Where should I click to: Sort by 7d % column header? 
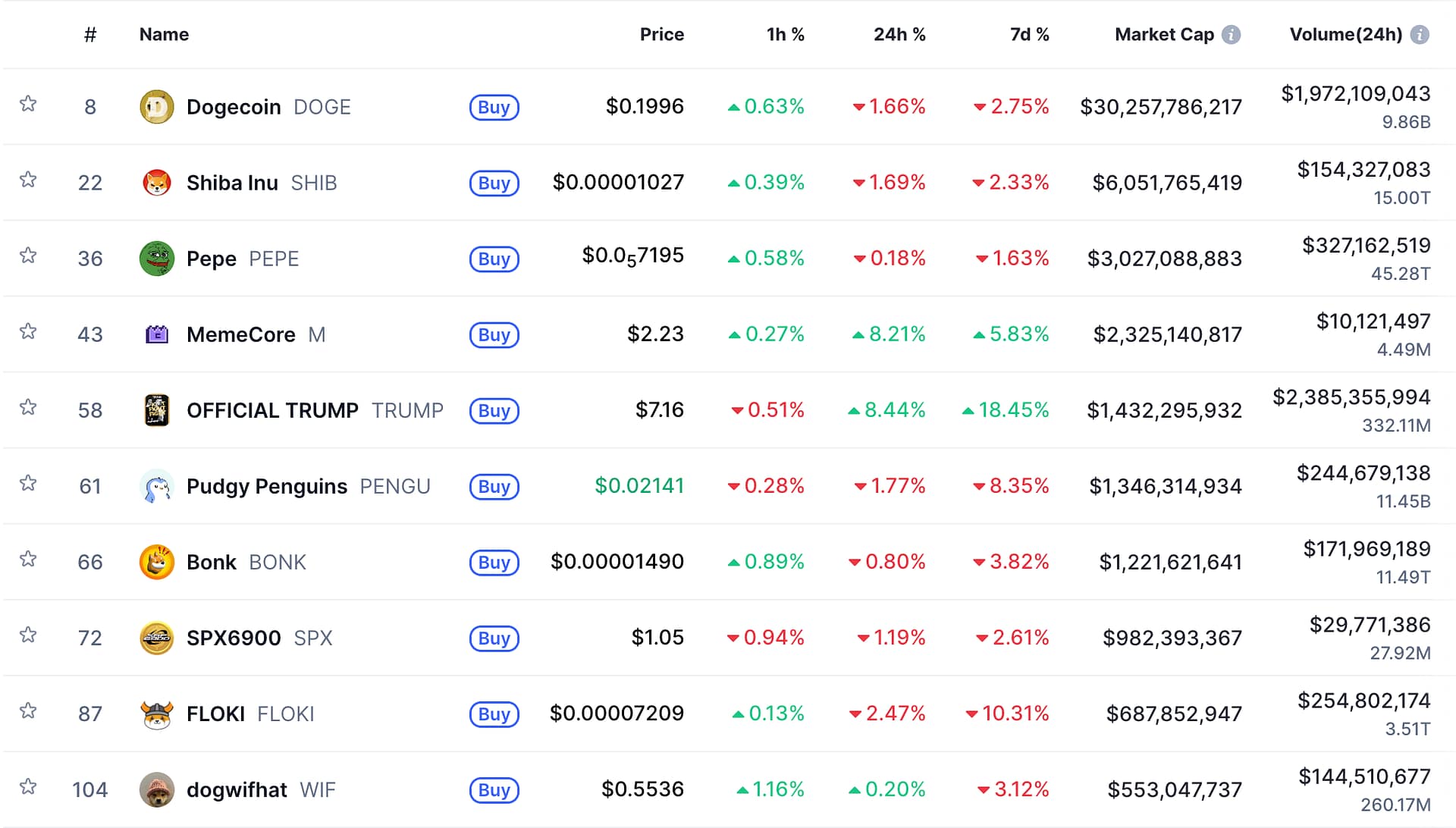(x=1029, y=35)
